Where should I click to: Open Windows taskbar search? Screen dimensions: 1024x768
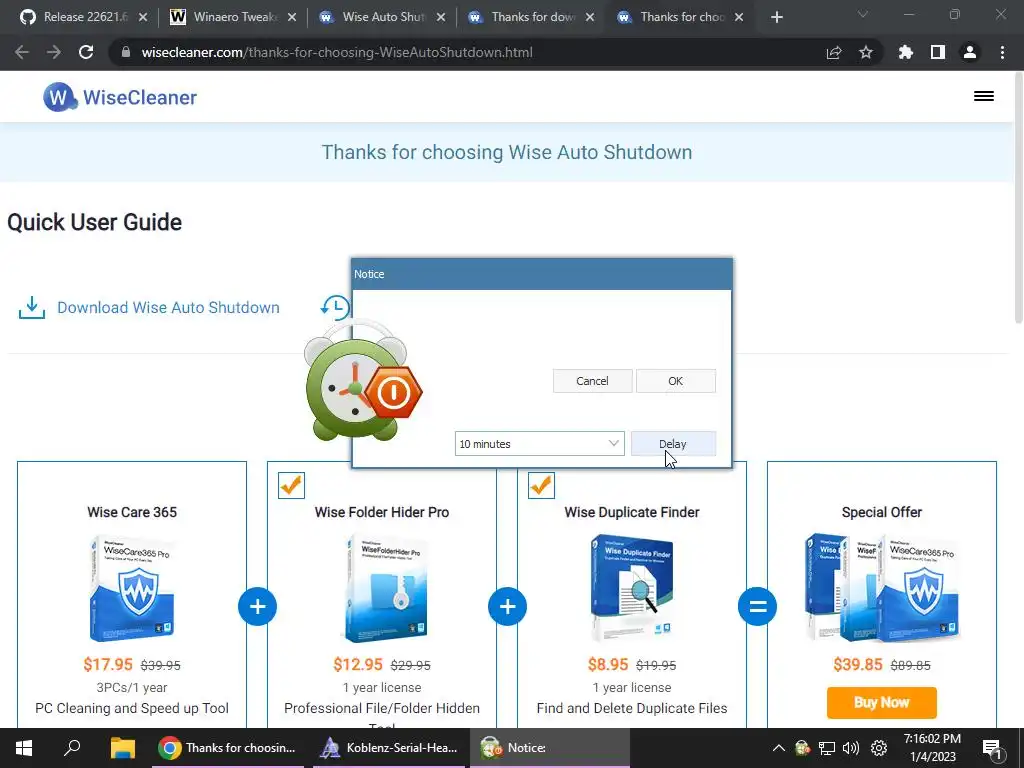coord(72,748)
